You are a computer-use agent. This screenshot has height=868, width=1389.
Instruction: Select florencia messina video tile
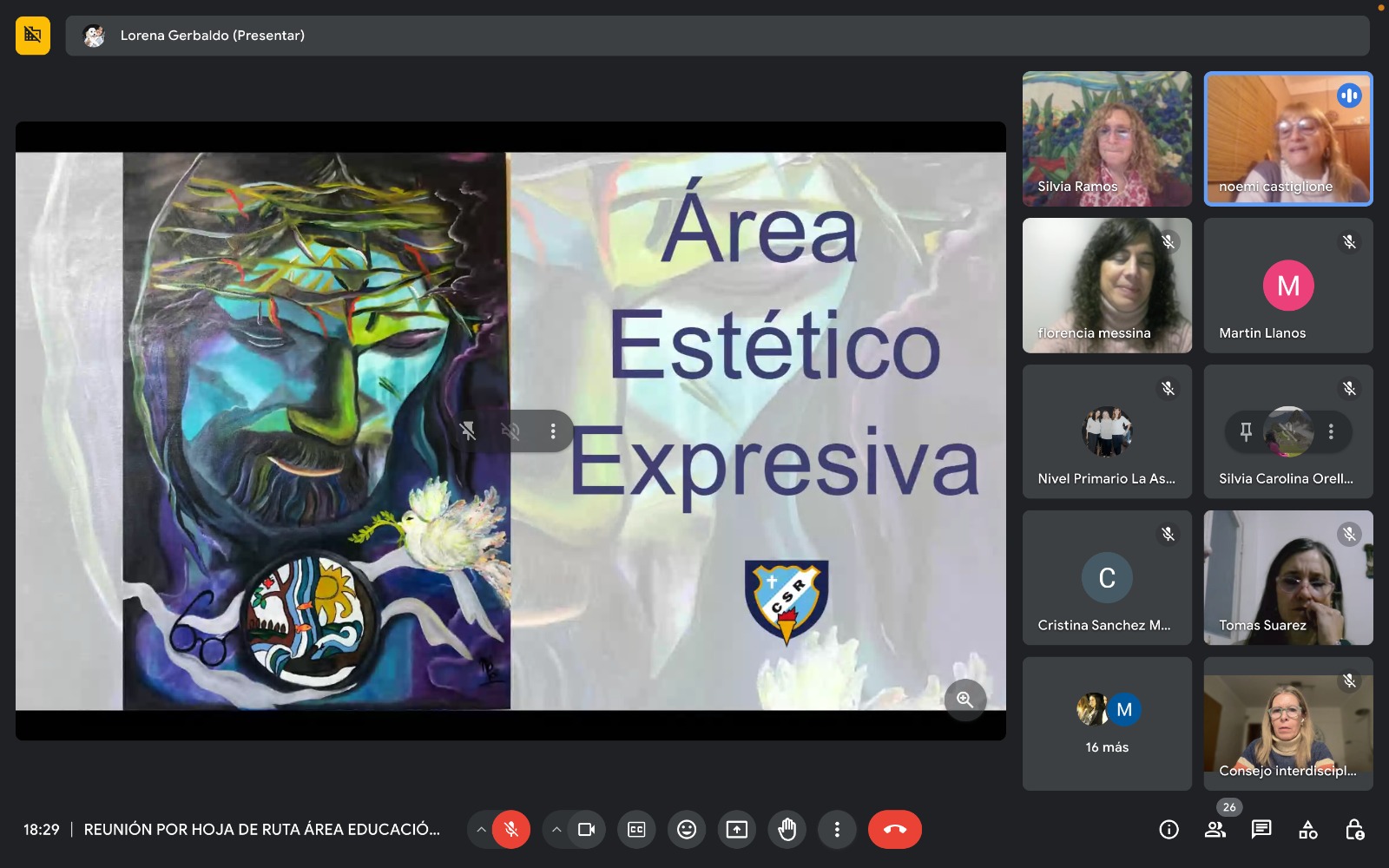tap(1107, 286)
